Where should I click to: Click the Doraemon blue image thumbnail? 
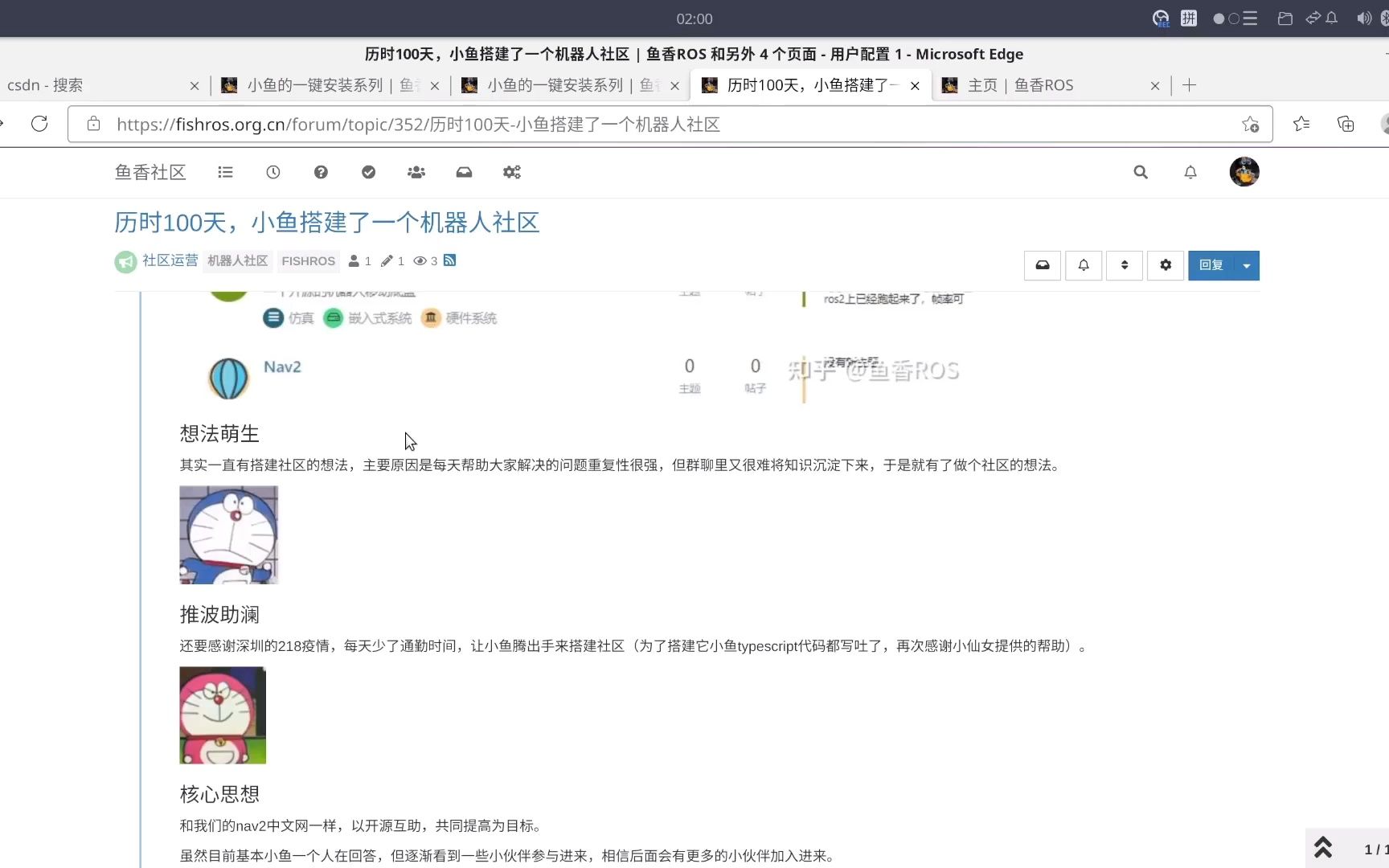pyautogui.click(x=229, y=534)
